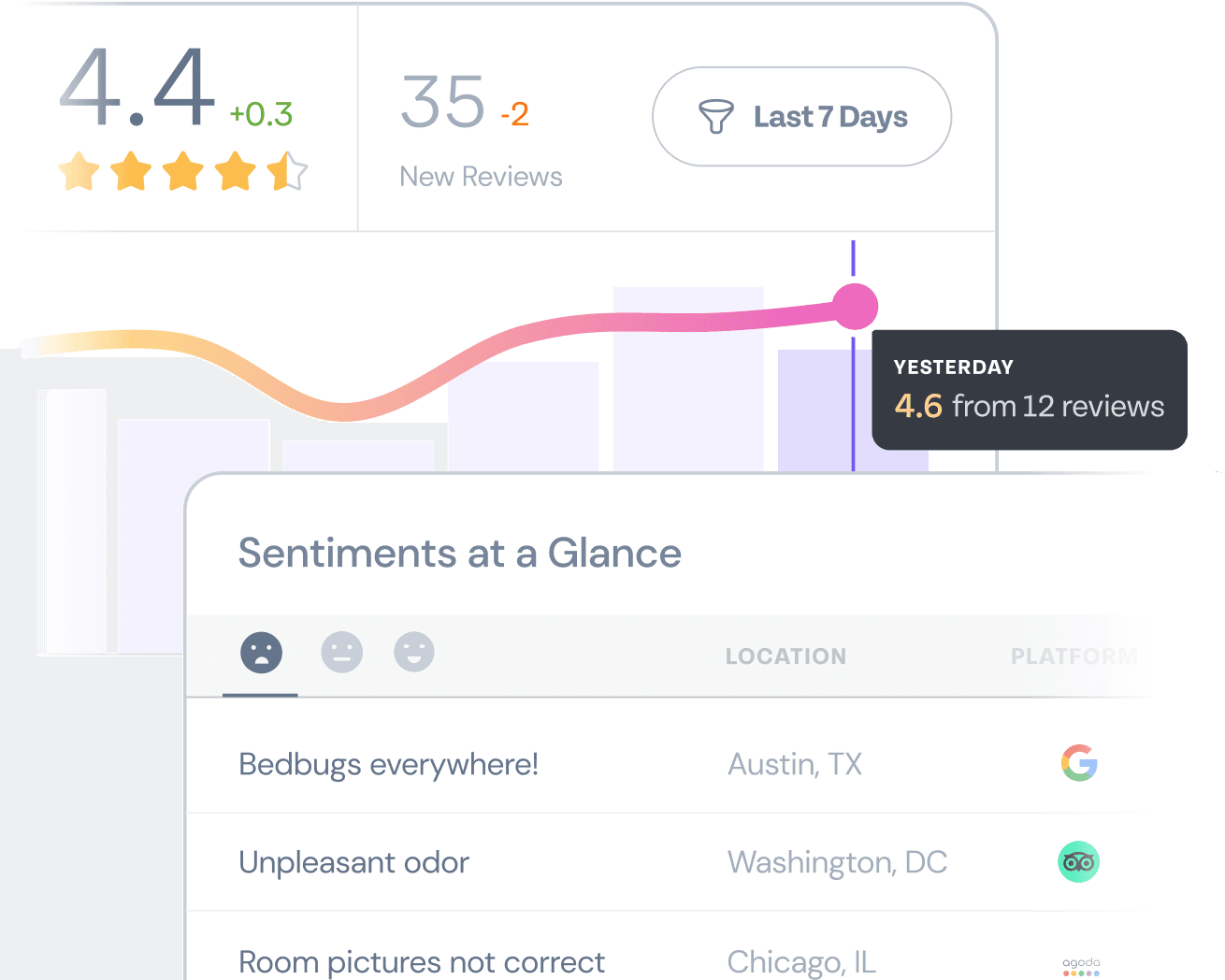Click the Google icon for Austin review
Screen dimensions: 1225x980
click(x=1079, y=763)
